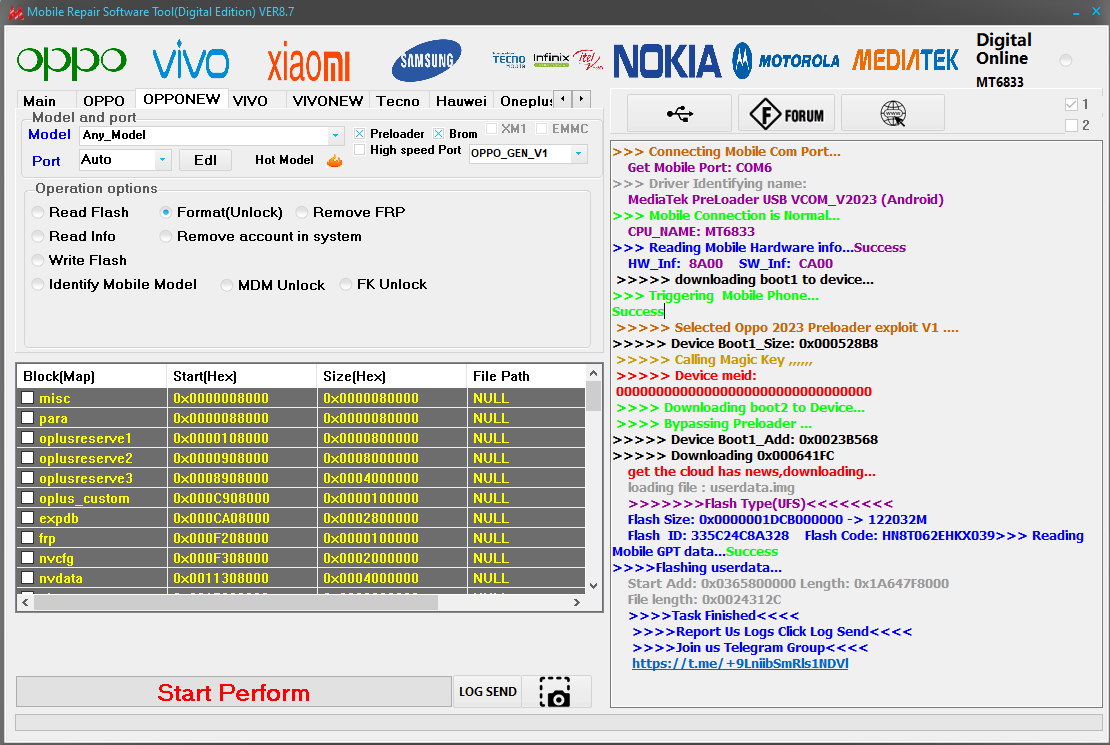Open the Telegram group link
The image size is (1110, 745).
click(x=740, y=664)
